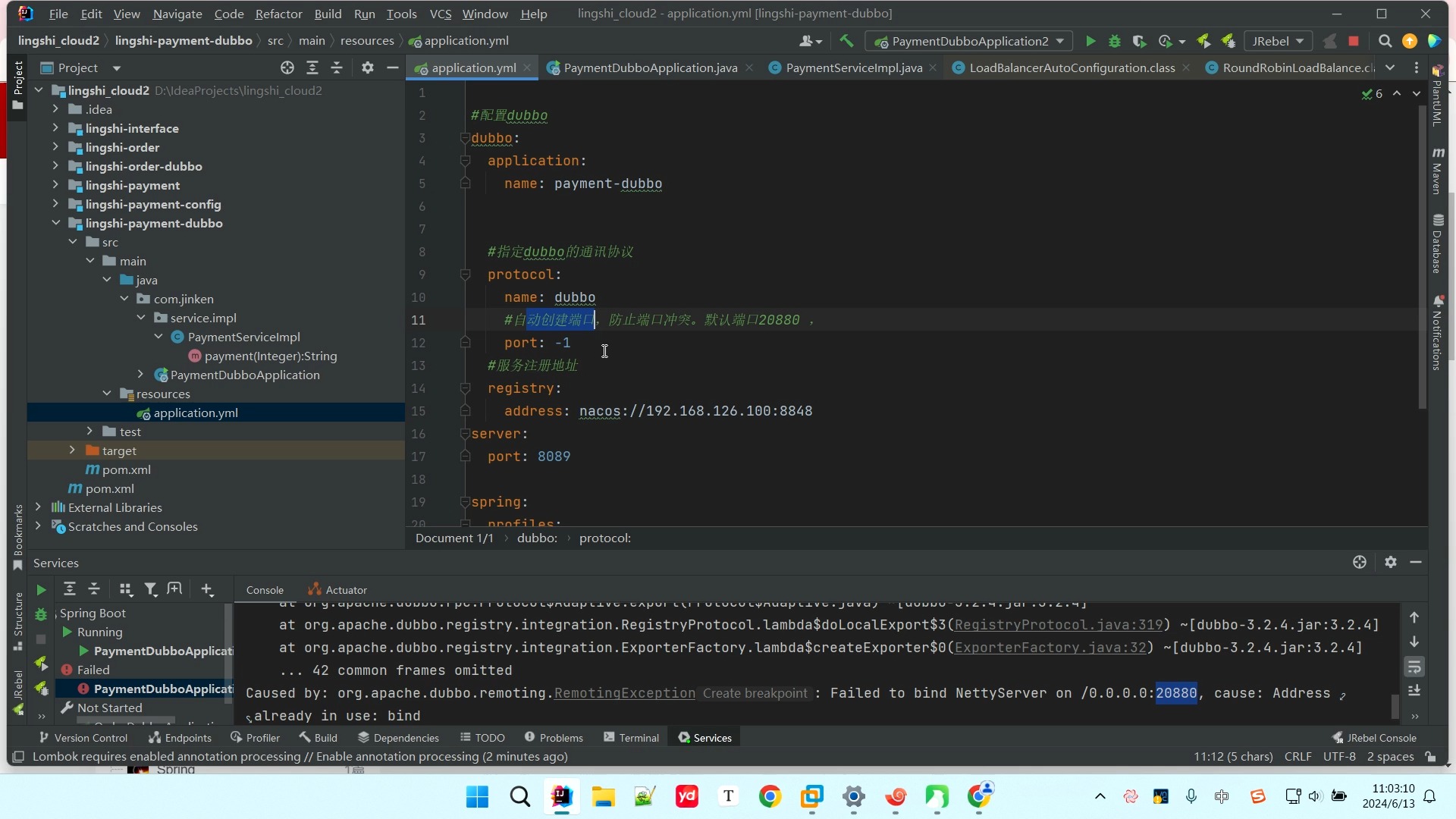Open File Explorer from taskbar
Screen dimensions: 1456x819
click(x=603, y=796)
